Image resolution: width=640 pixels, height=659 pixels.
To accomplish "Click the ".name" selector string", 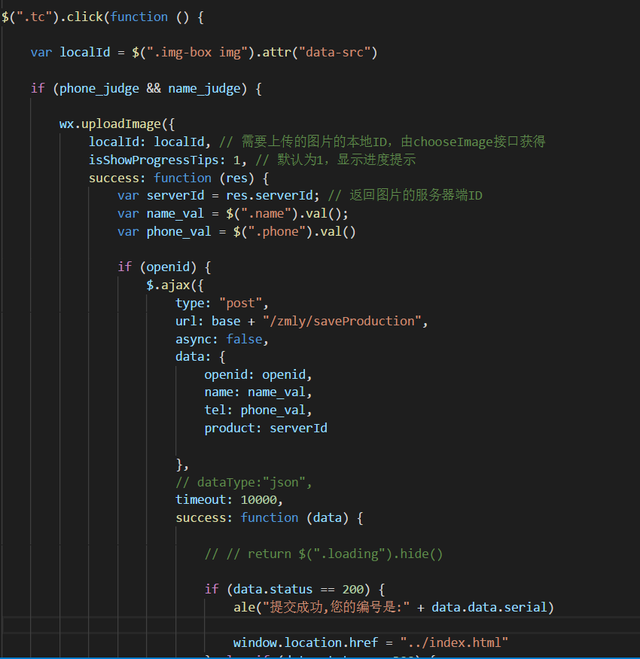I will 266,214.
